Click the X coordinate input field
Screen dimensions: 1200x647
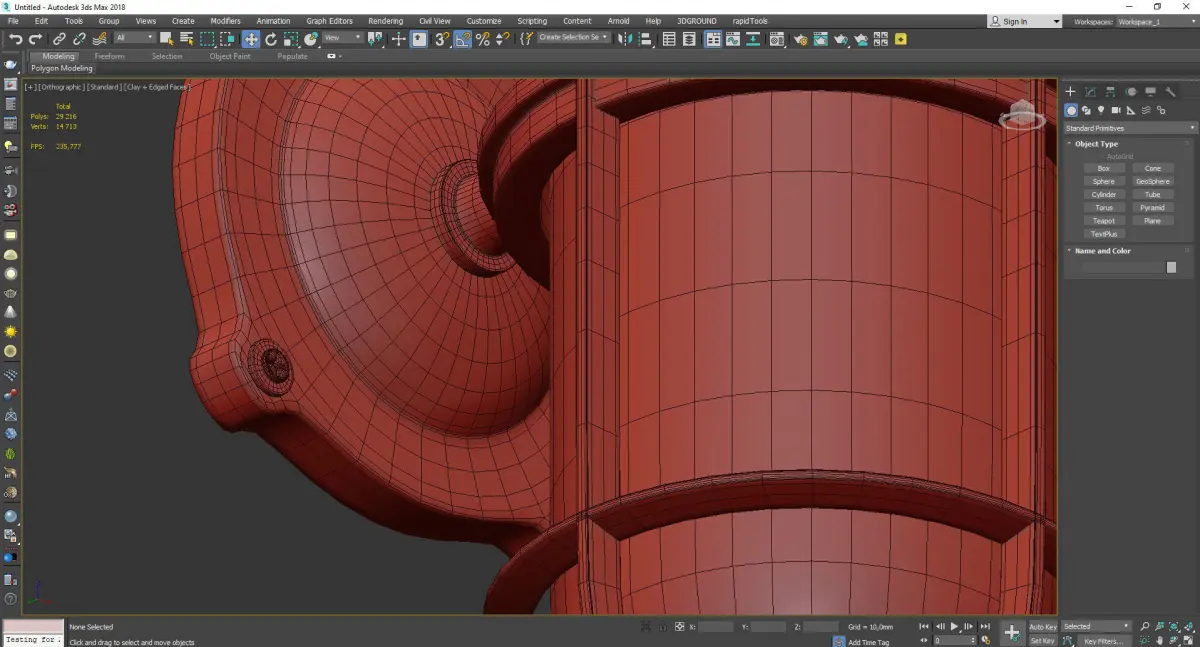click(716, 627)
